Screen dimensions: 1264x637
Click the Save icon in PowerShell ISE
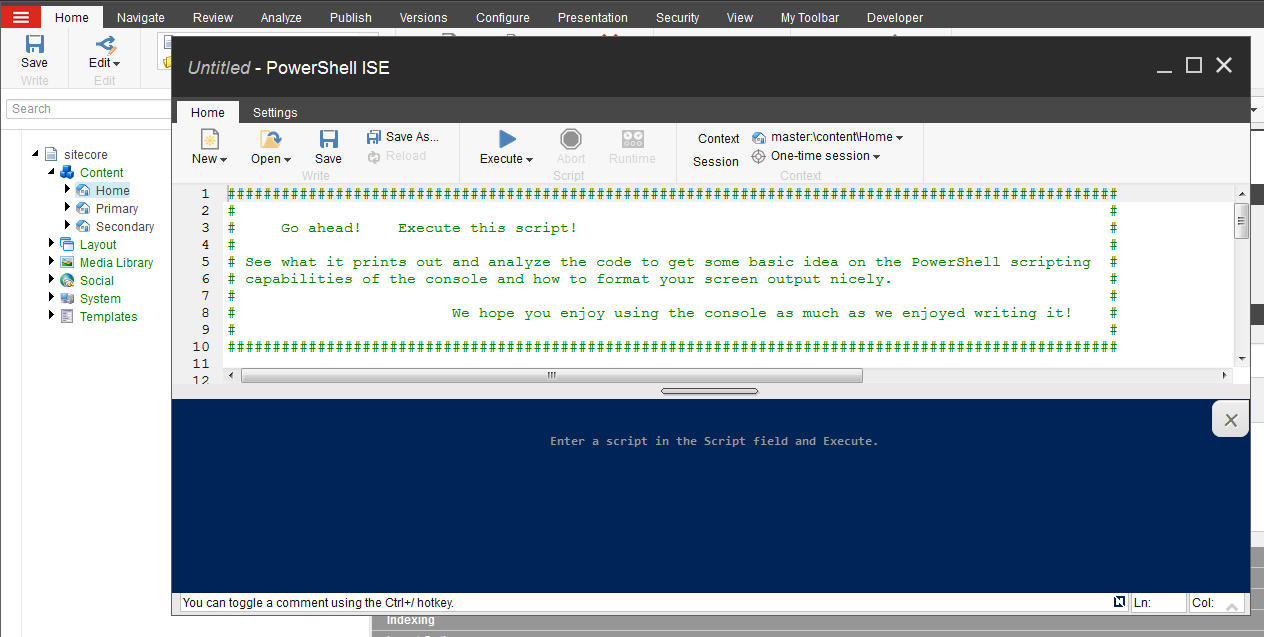pyautogui.click(x=328, y=140)
